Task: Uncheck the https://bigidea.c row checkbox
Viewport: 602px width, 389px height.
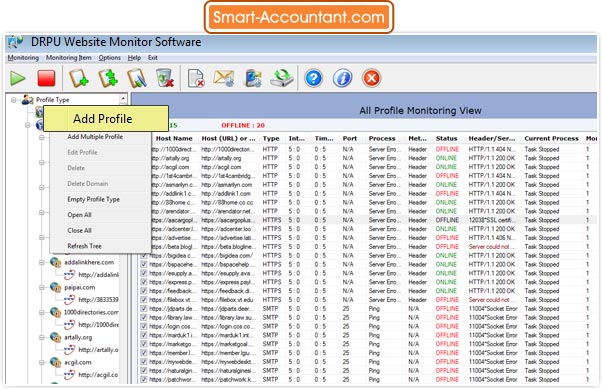Action: pyautogui.click(x=144, y=255)
